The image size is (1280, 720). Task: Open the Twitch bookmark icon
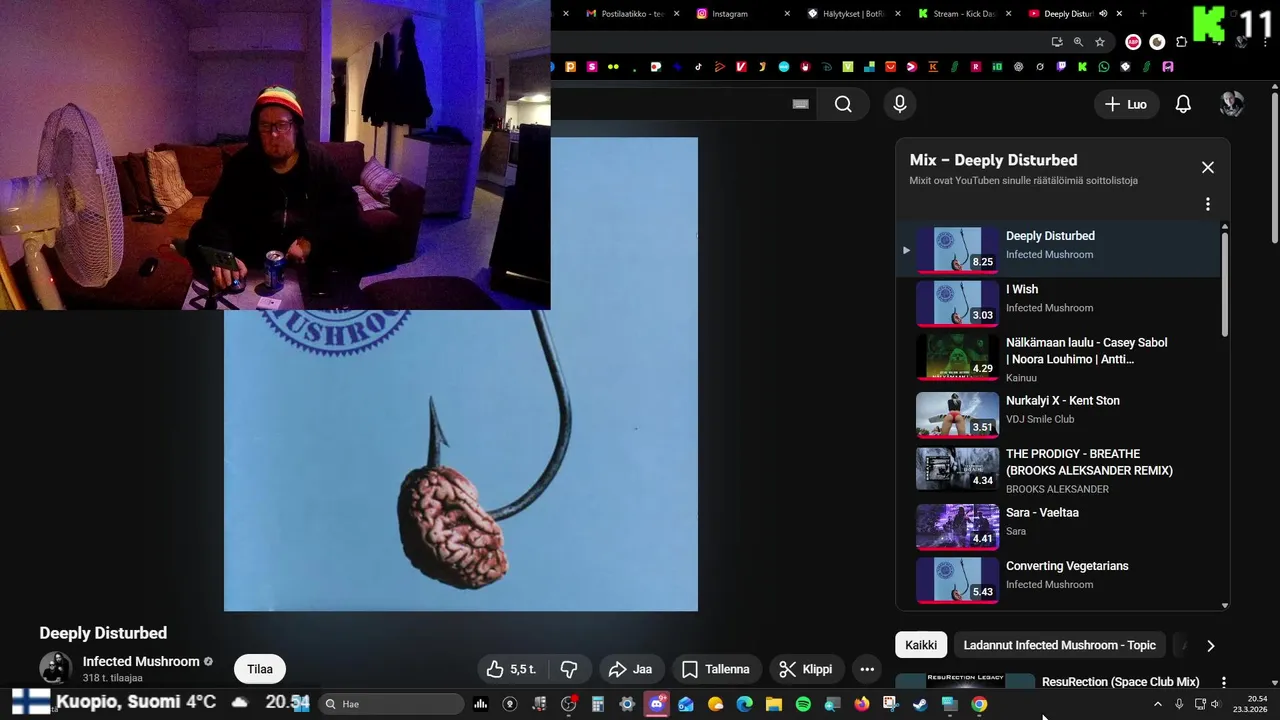pos(1061,67)
